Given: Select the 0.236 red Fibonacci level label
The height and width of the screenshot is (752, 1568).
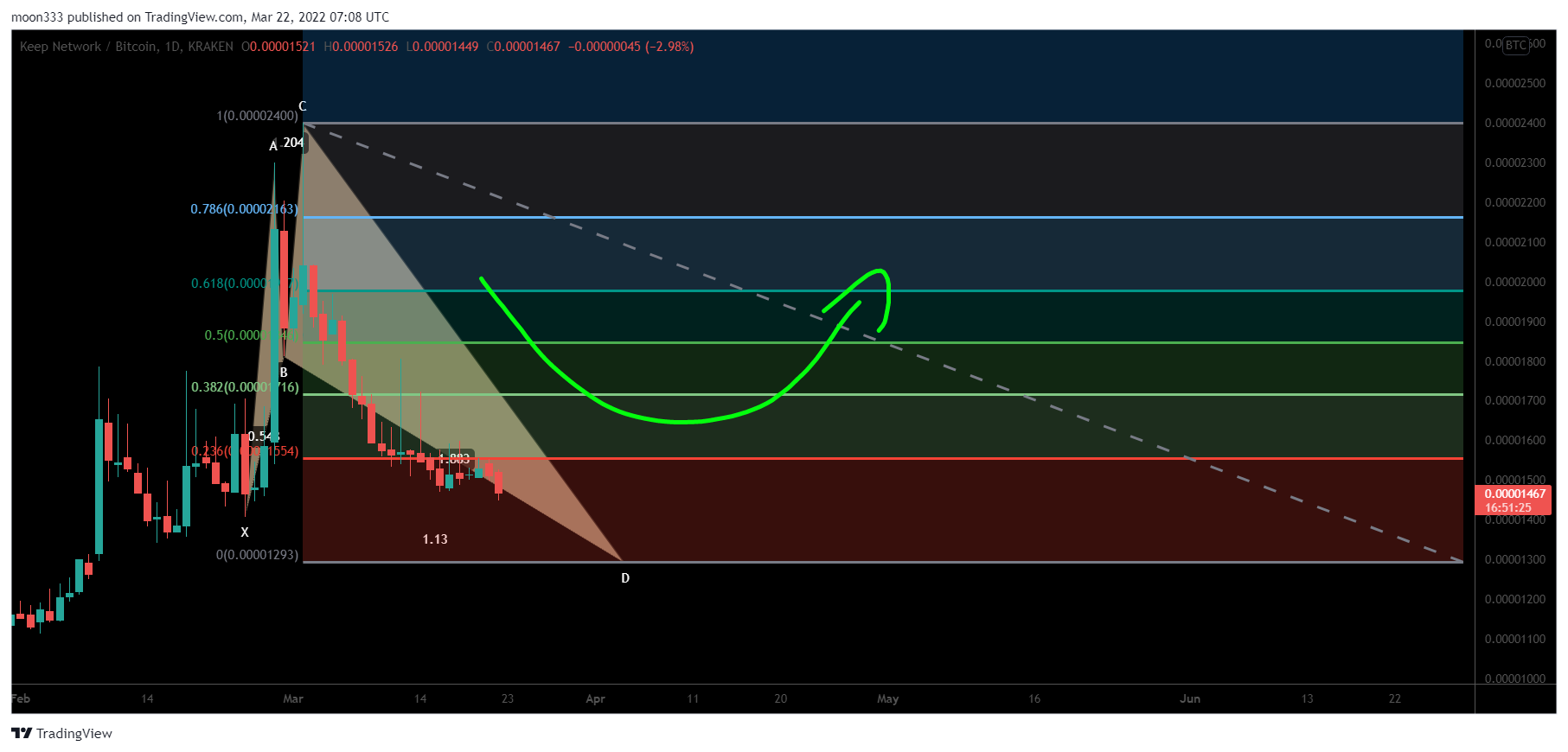Looking at the screenshot, I should pos(245,451).
